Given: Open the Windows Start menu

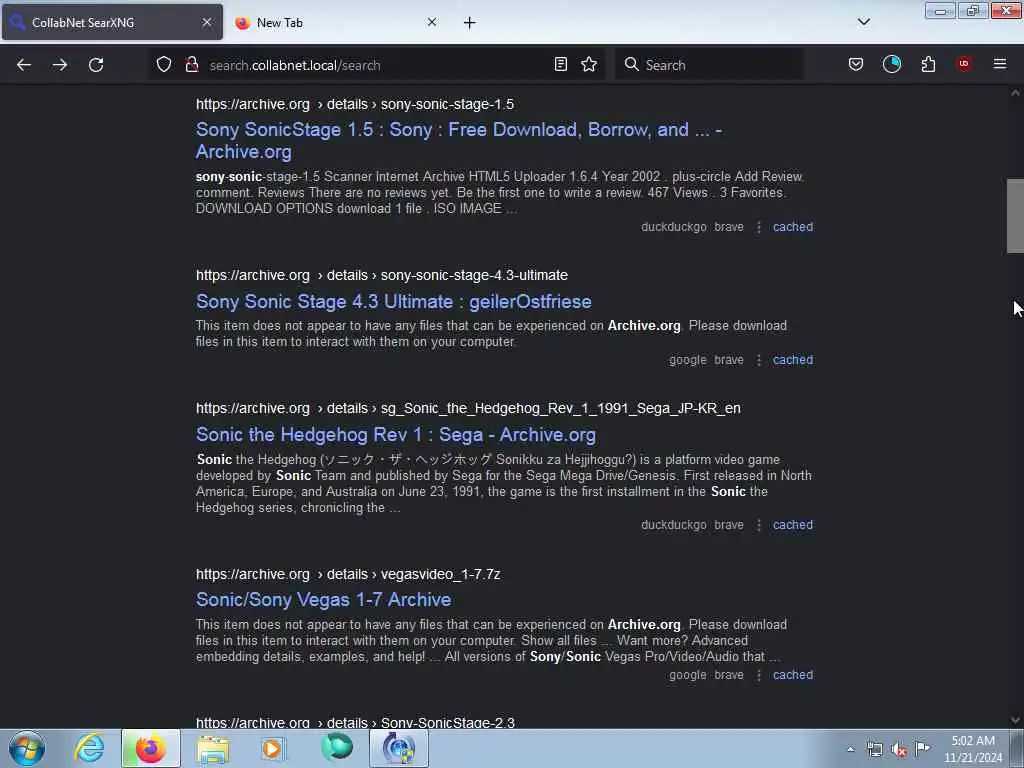Looking at the screenshot, I should point(27,748).
